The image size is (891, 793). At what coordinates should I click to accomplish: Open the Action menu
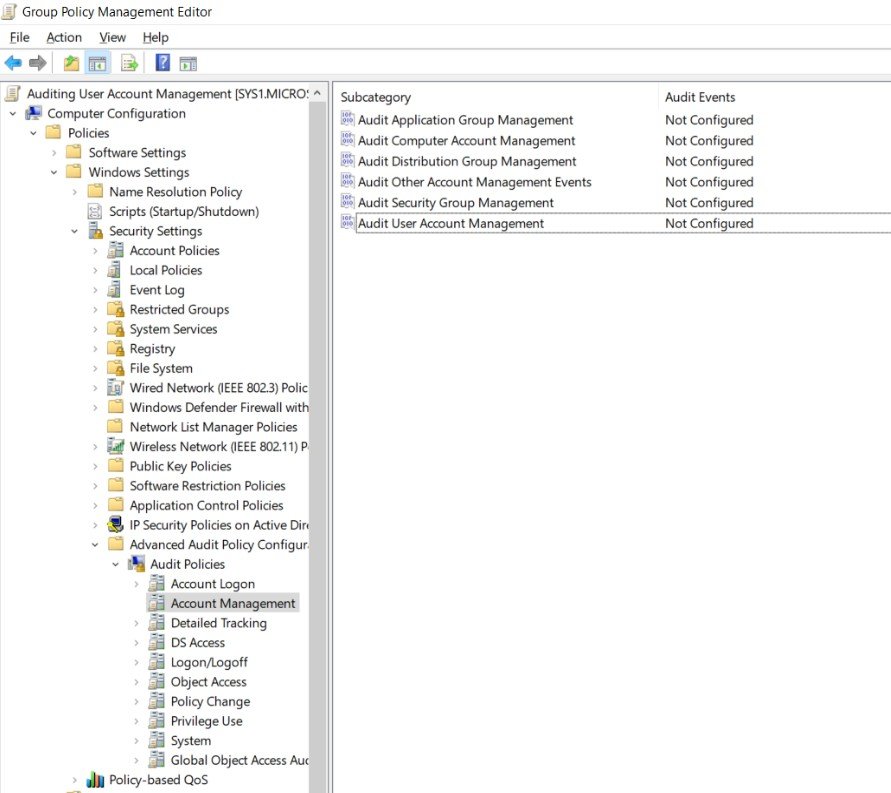(64, 37)
